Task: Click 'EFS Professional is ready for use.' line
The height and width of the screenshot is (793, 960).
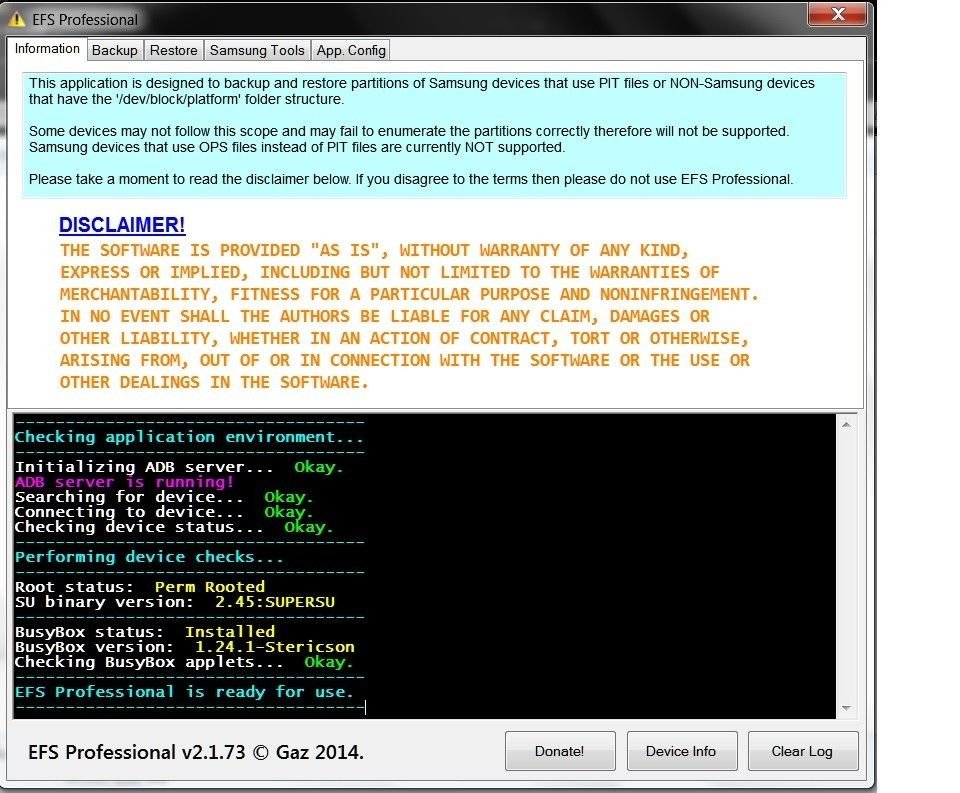Action: 184,692
